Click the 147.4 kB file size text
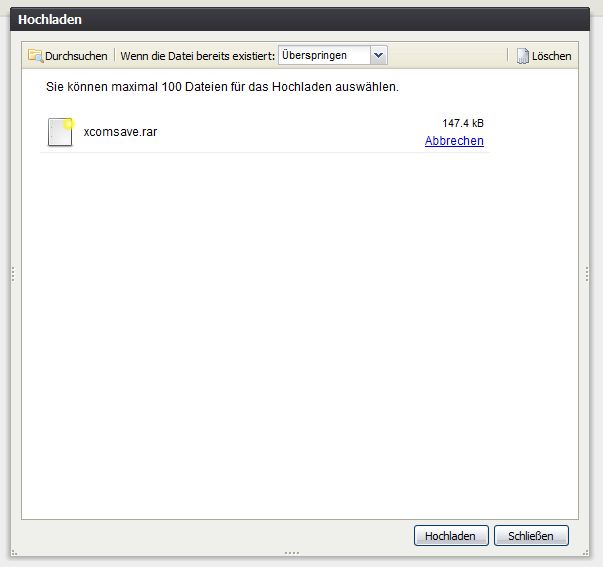This screenshot has height=567, width=603. 463,123
